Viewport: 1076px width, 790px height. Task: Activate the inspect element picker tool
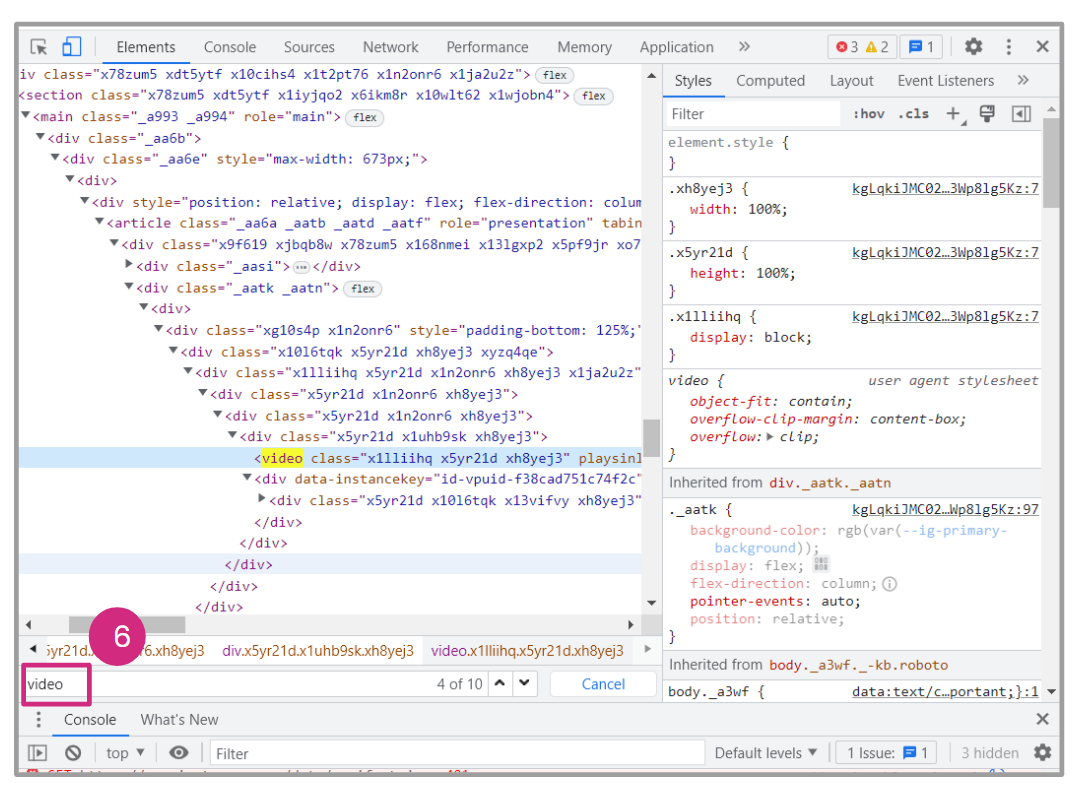(x=39, y=47)
